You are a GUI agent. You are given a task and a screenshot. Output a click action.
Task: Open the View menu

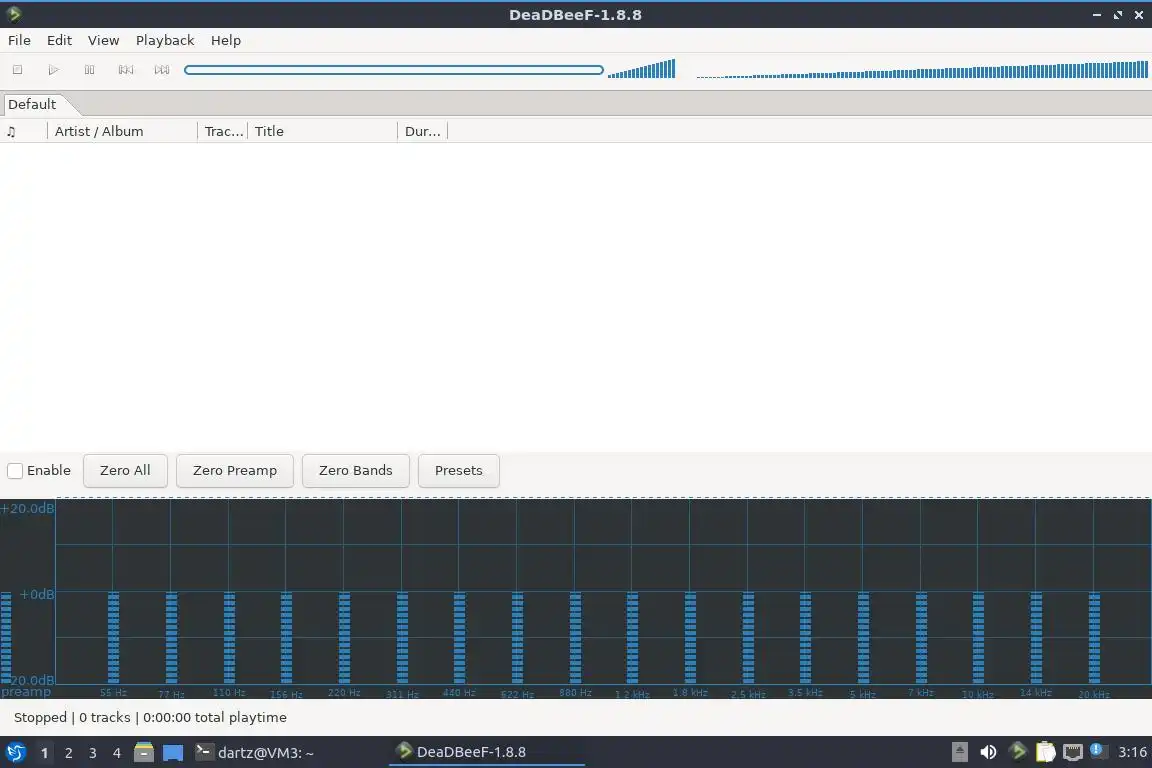(x=104, y=40)
